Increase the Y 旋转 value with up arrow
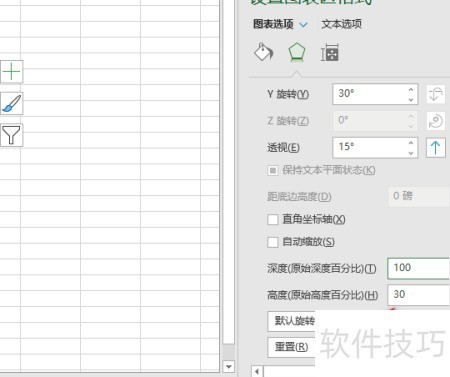Viewport: 450px width, 377px height. pyautogui.click(x=411, y=89)
